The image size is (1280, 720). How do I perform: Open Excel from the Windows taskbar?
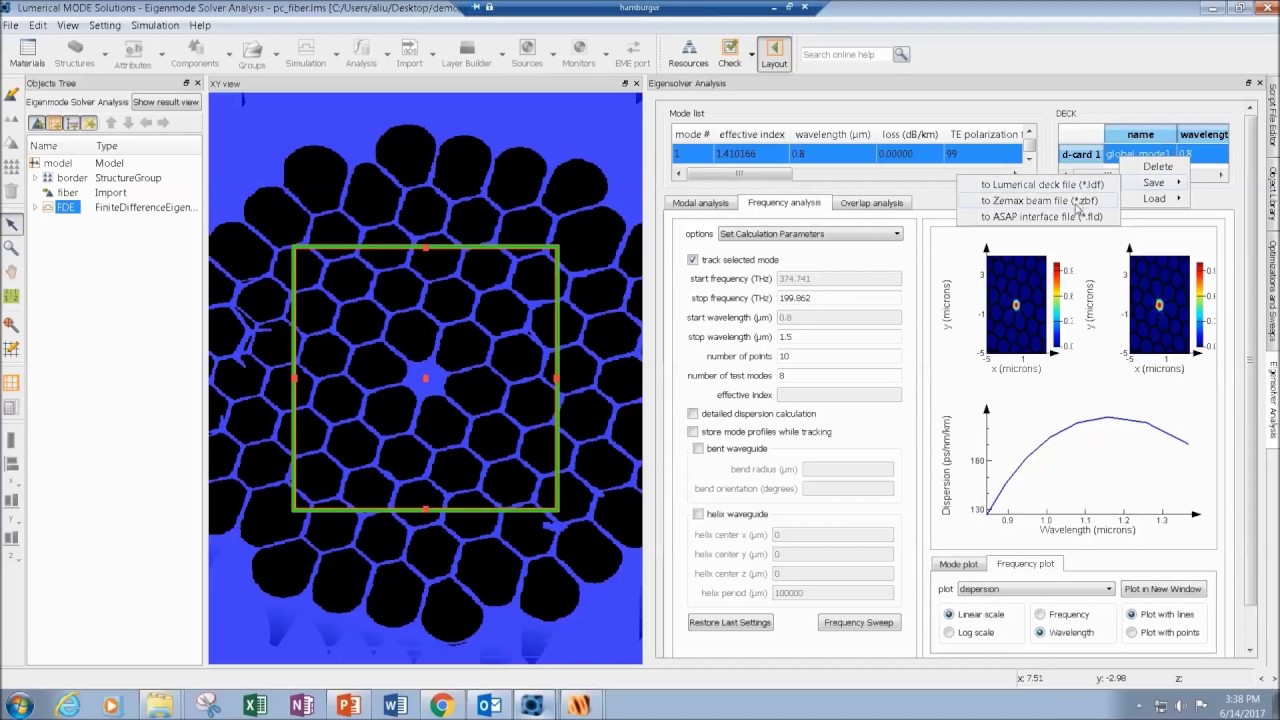(255, 706)
